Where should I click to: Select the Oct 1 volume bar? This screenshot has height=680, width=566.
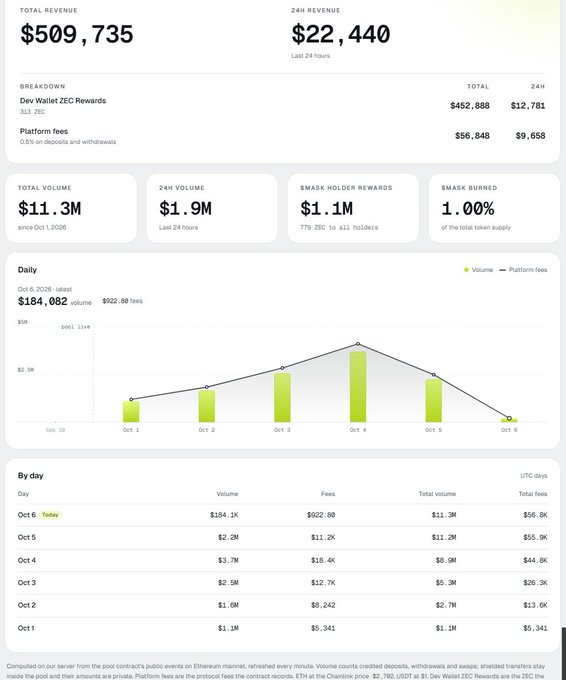[131, 412]
